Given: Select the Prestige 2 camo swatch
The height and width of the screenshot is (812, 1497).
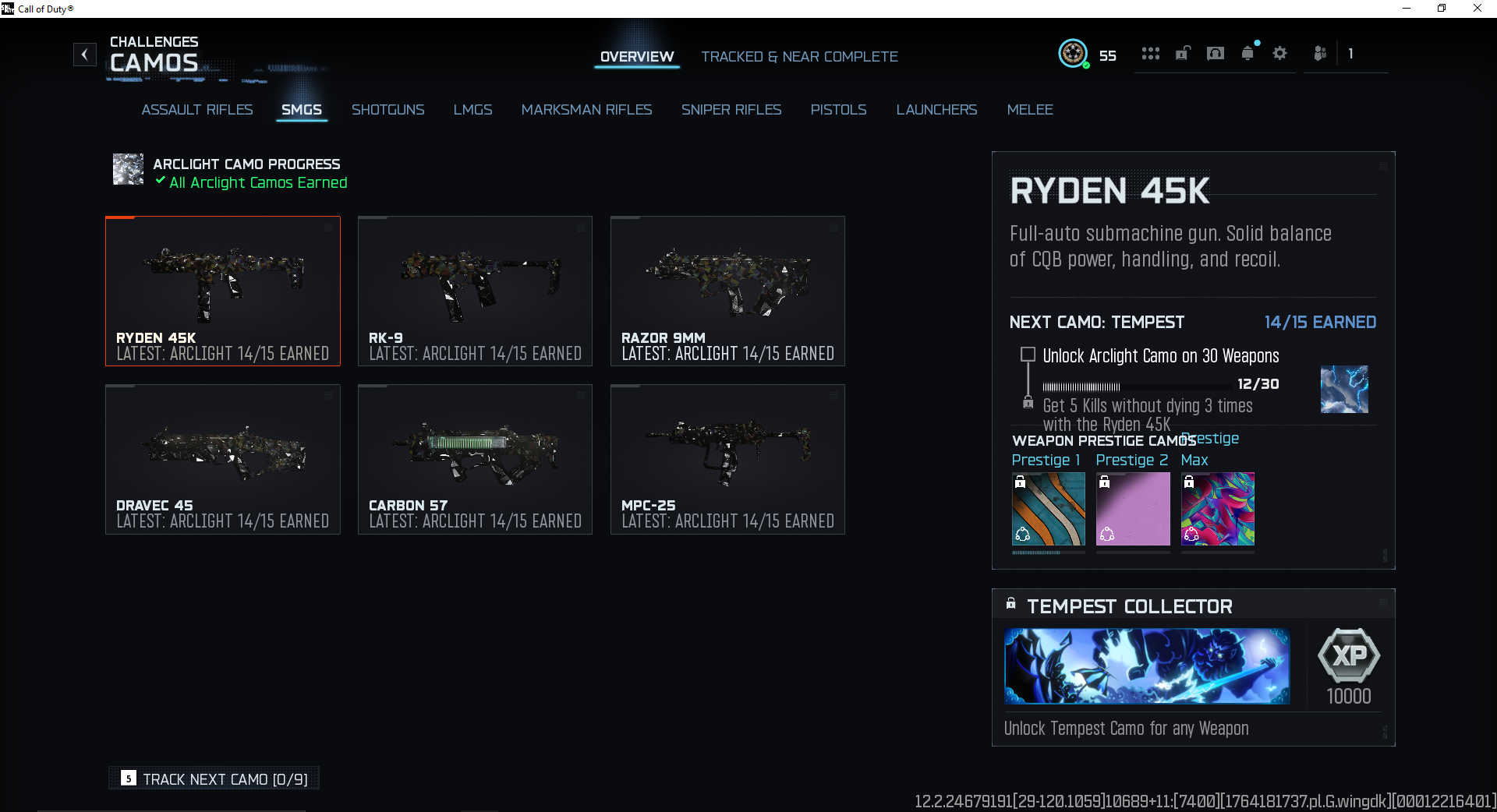Looking at the screenshot, I should [x=1133, y=509].
